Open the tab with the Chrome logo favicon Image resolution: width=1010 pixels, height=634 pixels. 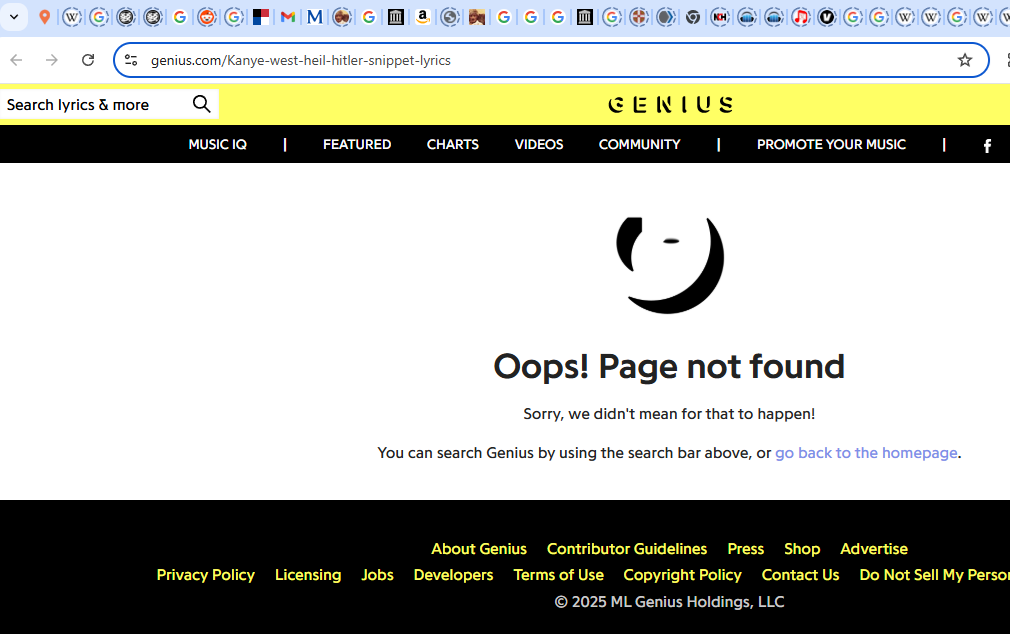(x=693, y=17)
